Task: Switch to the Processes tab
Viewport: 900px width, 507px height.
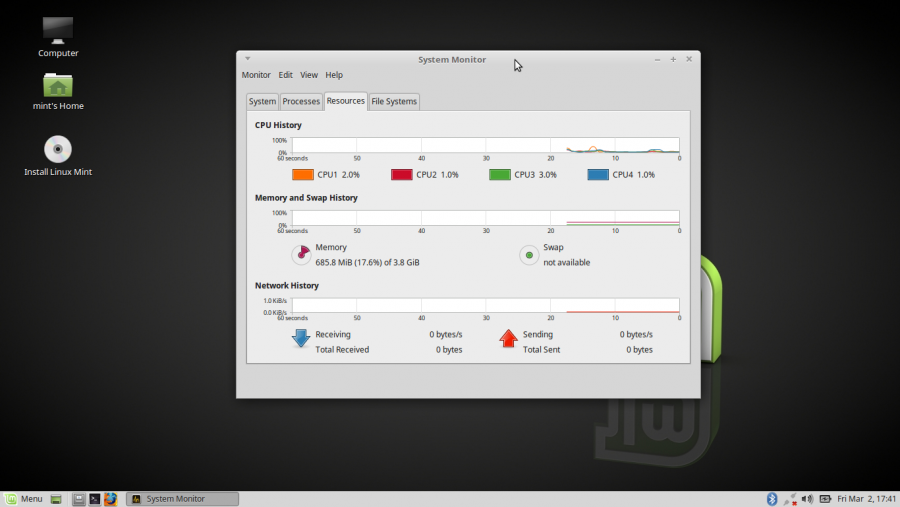Action: (x=301, y=102)
